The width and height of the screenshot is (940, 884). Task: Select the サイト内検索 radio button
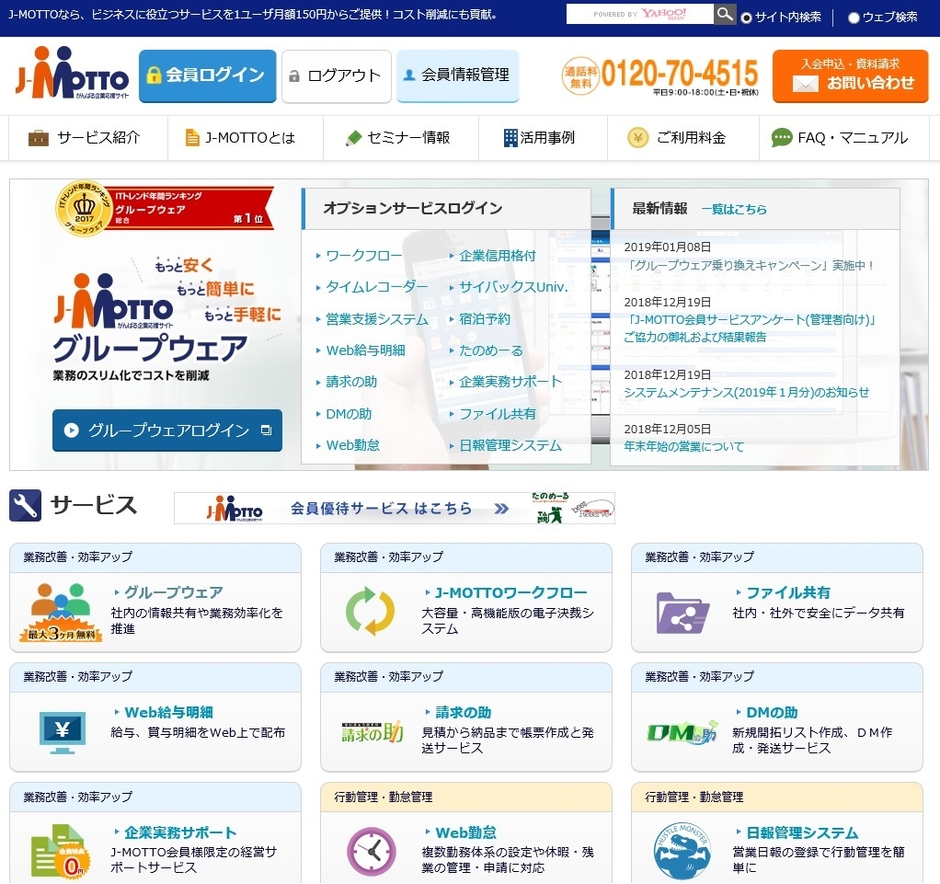point(747,17)
